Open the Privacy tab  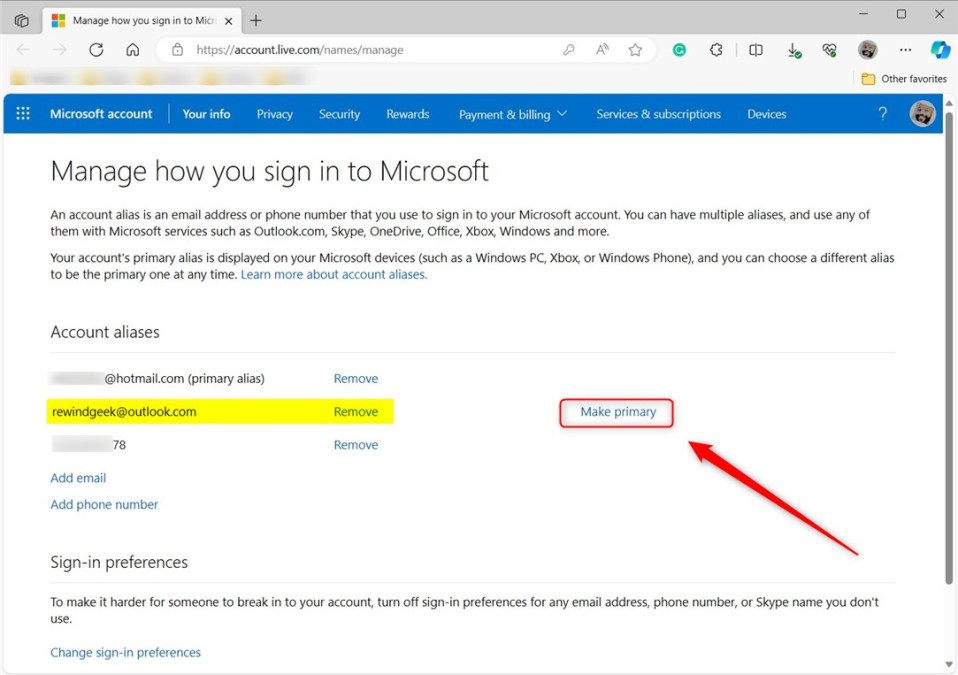275,114
